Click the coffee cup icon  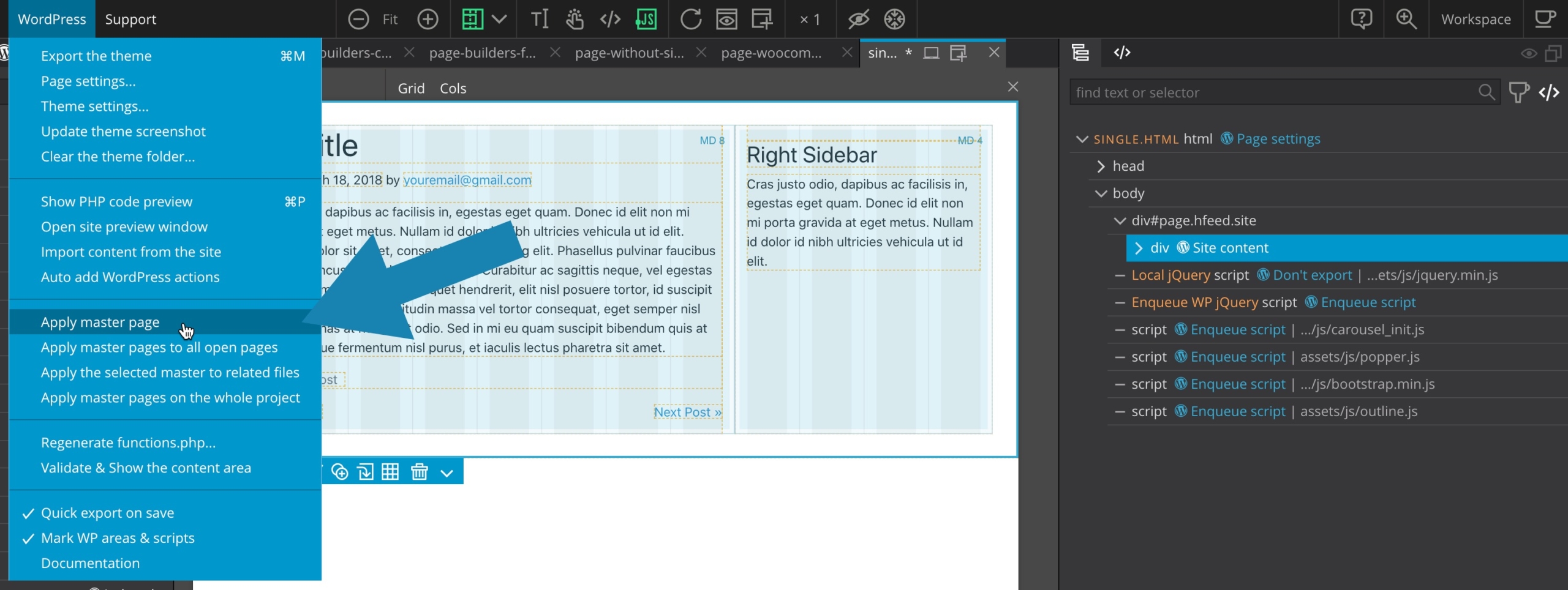click(1545, 19)
